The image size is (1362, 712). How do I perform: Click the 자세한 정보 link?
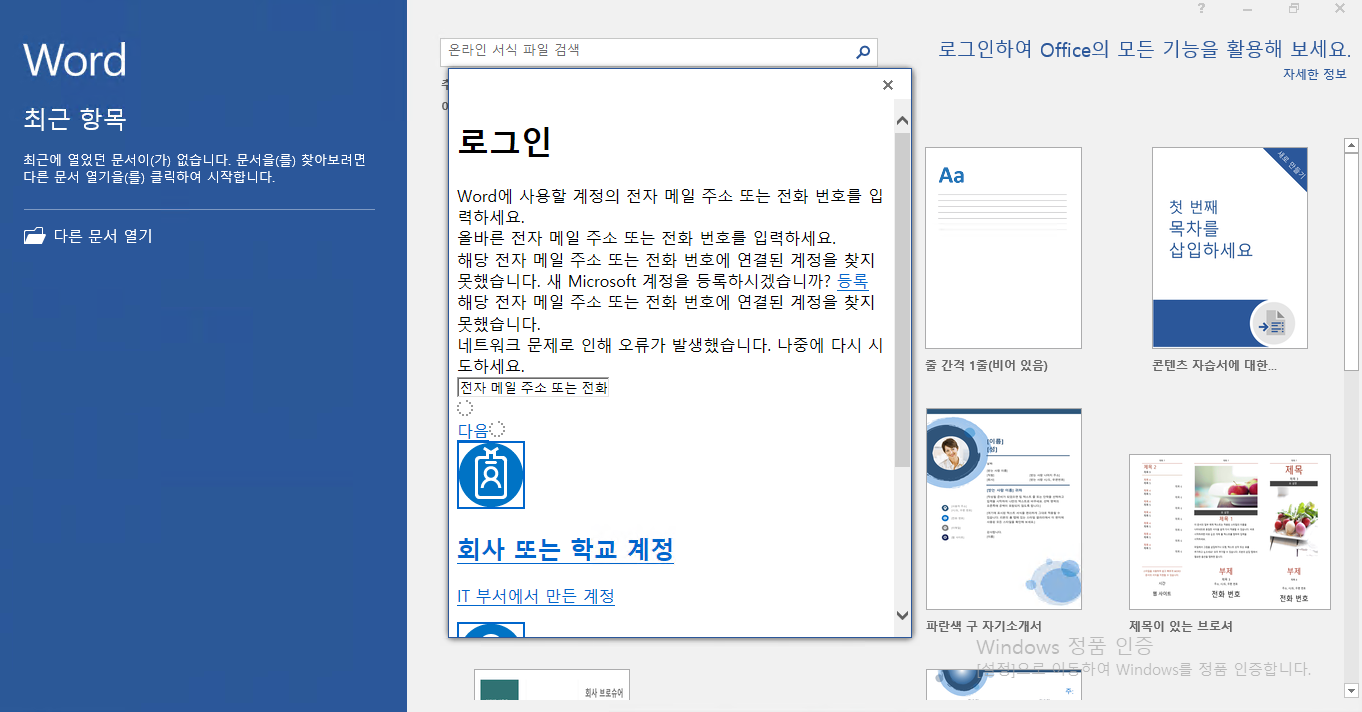point(1315,74)
